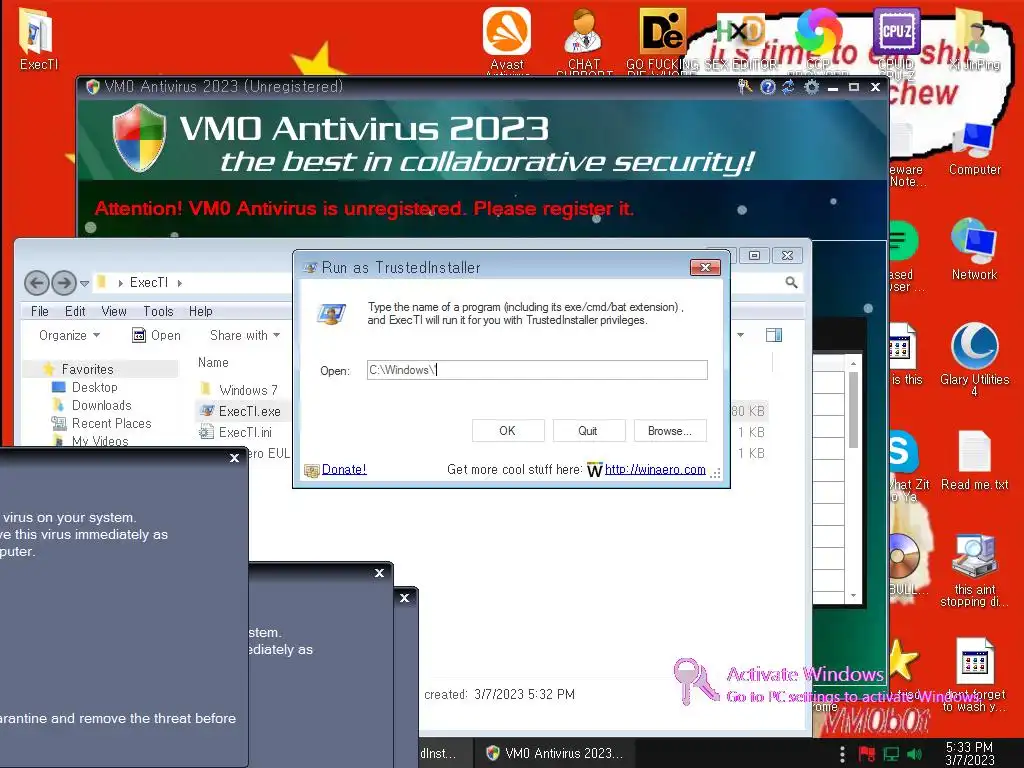Click scrollbar down arrow in VM0 Antivirus list

click(x=853, y=595)
